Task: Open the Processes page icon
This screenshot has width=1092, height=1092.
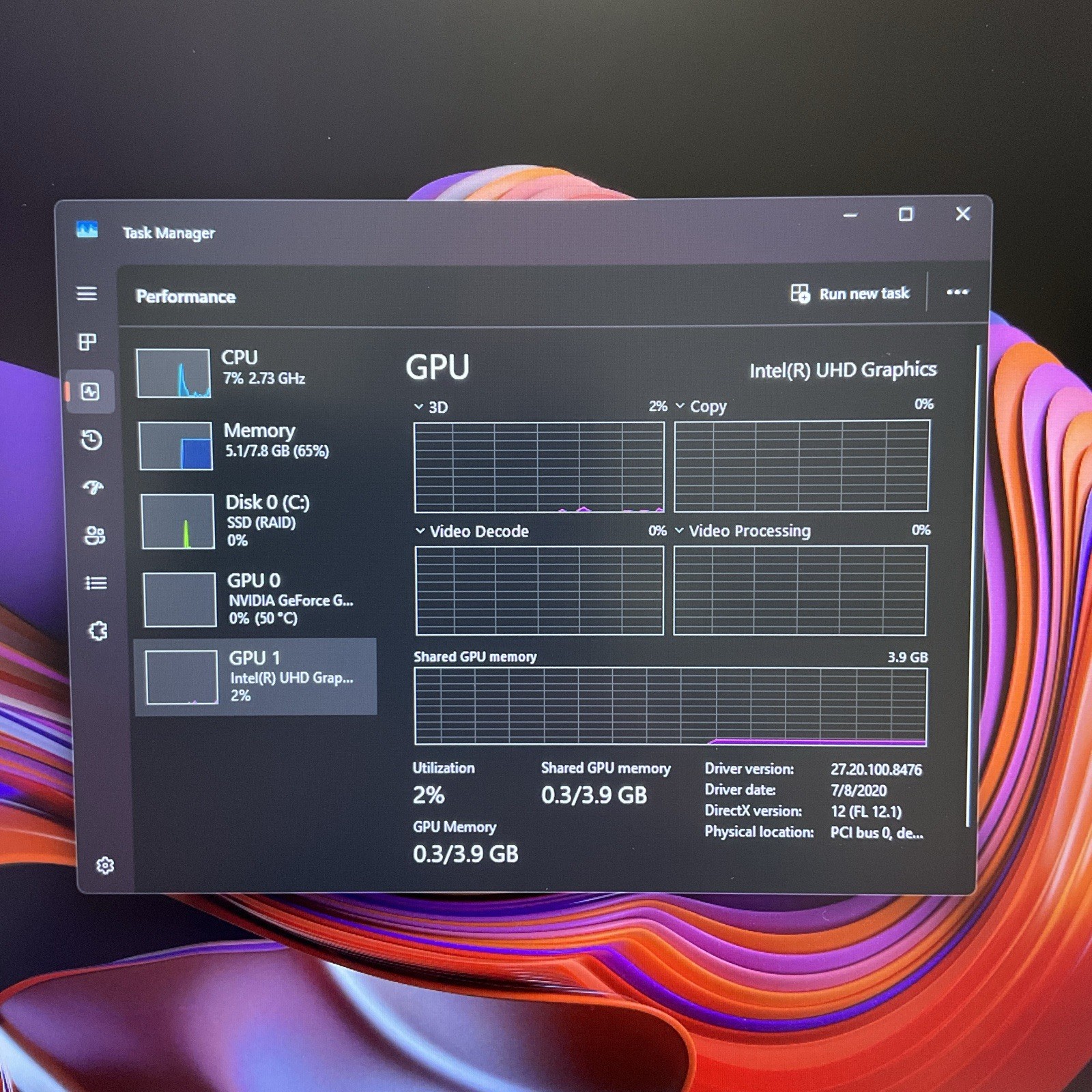Action: click(87, 342)
